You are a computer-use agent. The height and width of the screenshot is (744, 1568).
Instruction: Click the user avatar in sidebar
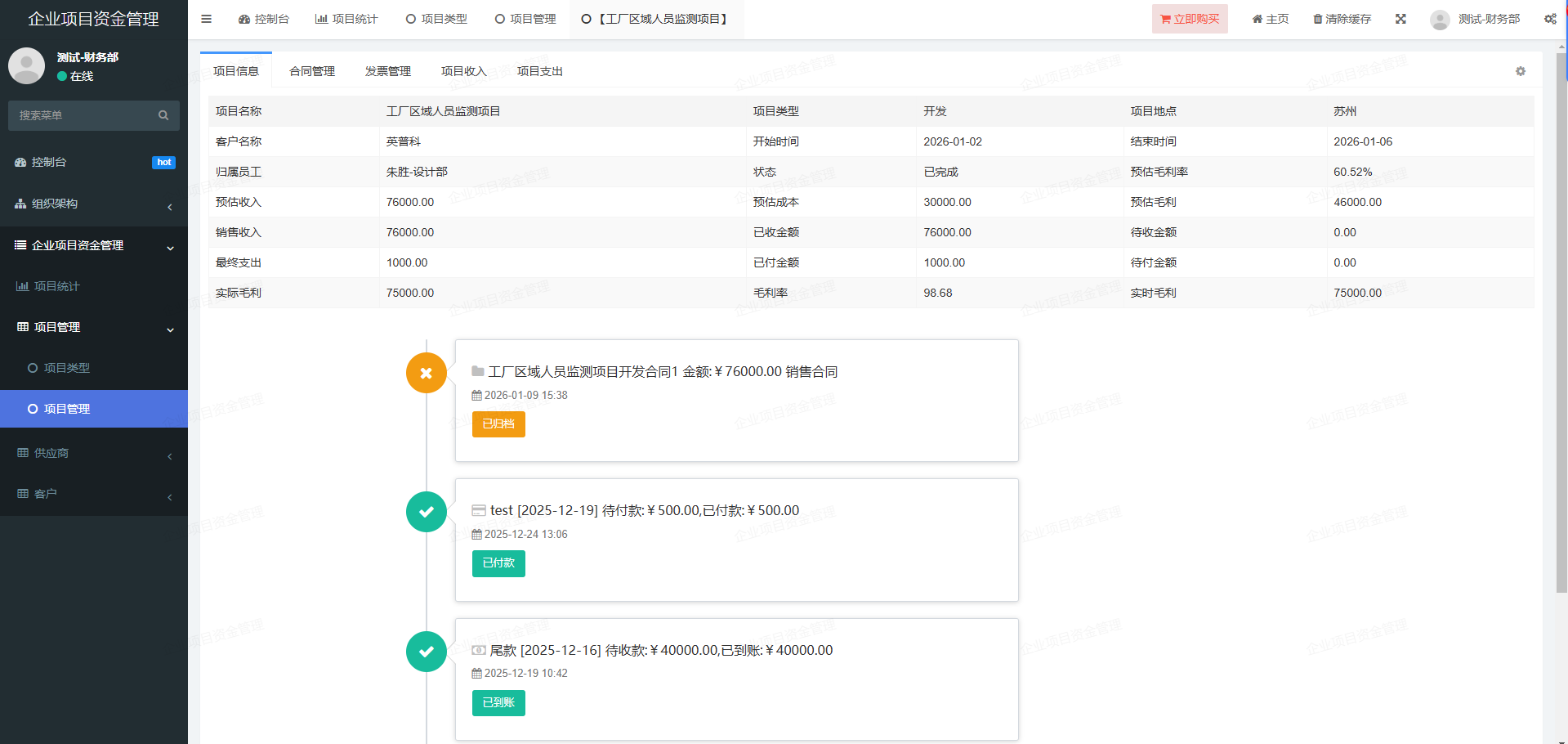pyautogui.click(x=27, y=66)
